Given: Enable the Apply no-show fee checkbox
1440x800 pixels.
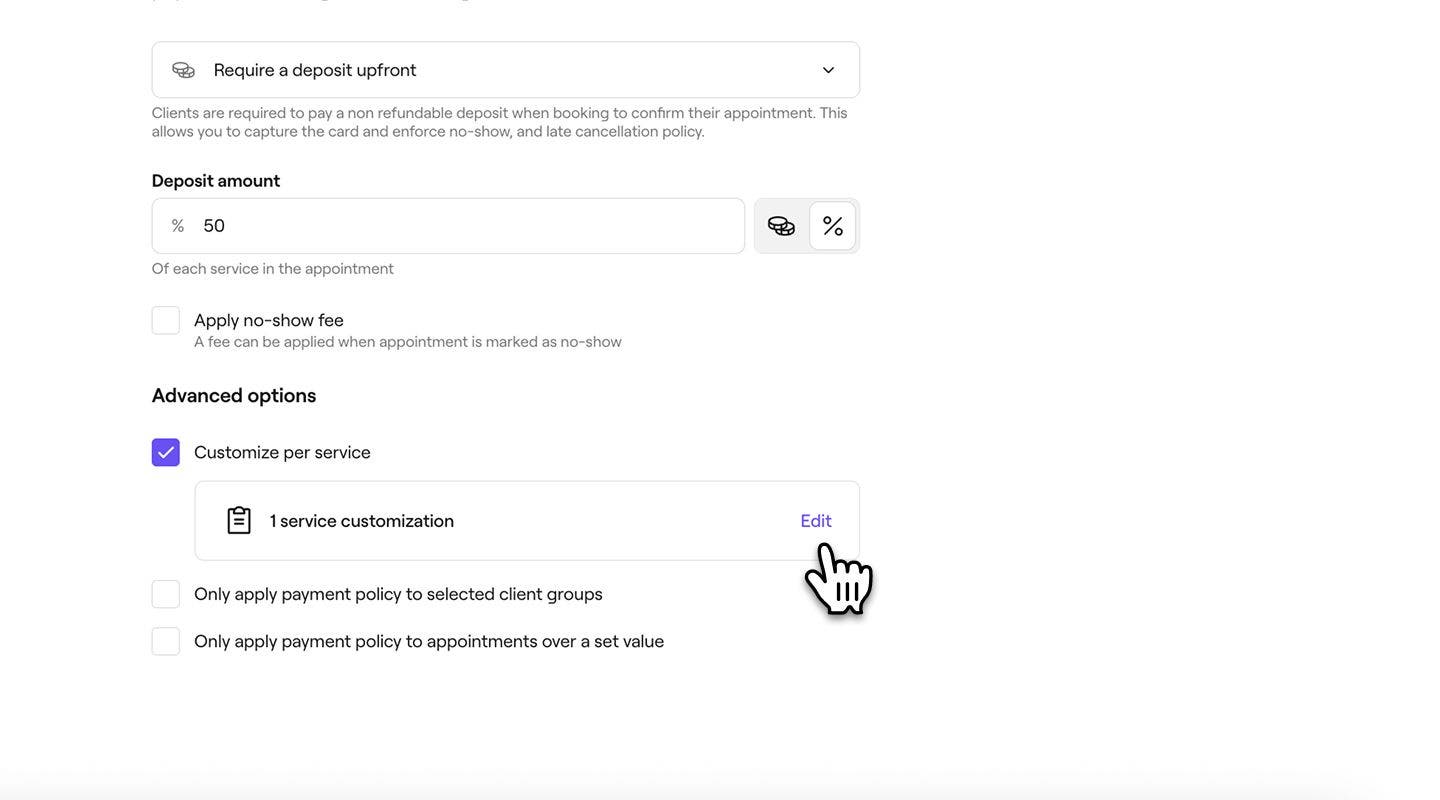Looking at the screenshot, I should point(166,321).
